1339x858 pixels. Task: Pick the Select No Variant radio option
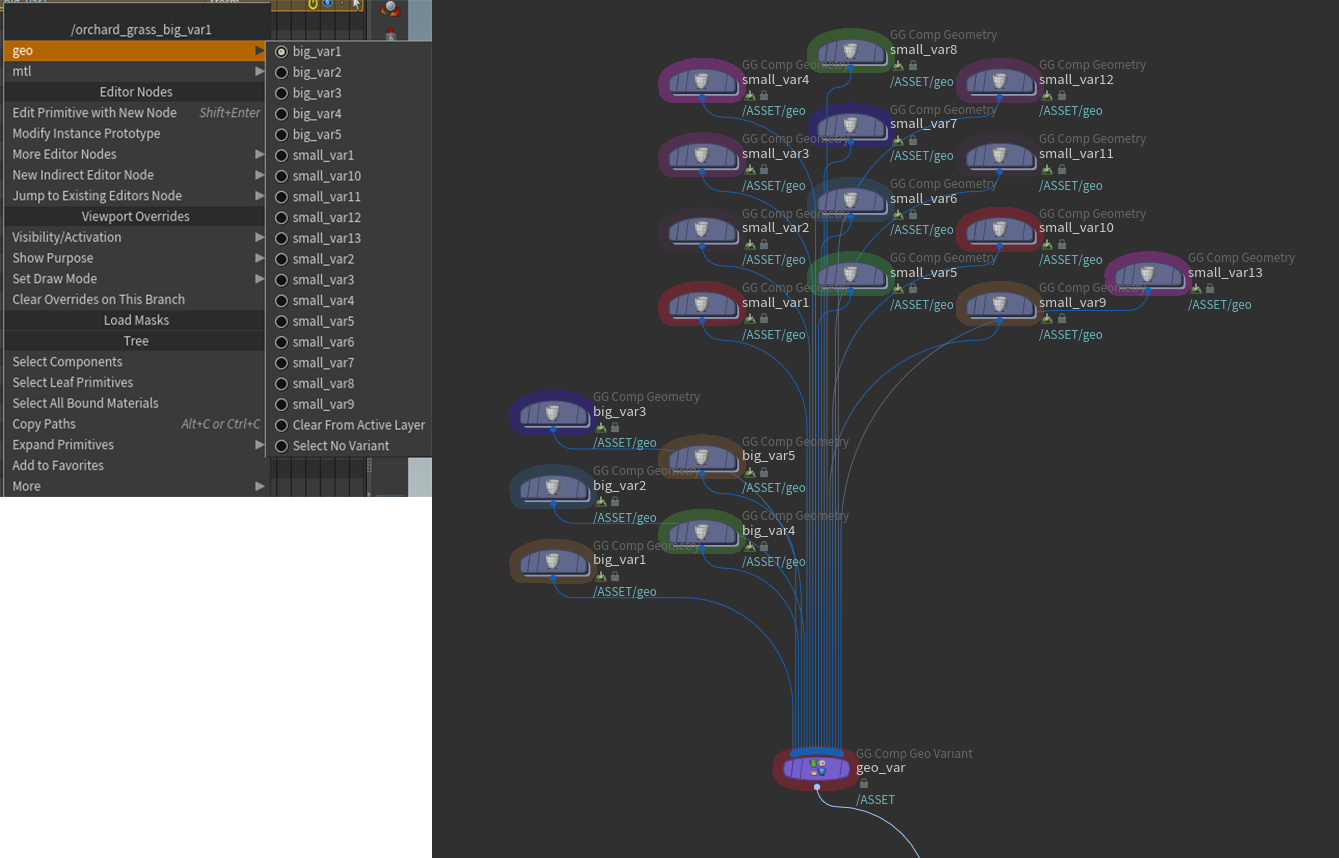click(x=282, y=446)
